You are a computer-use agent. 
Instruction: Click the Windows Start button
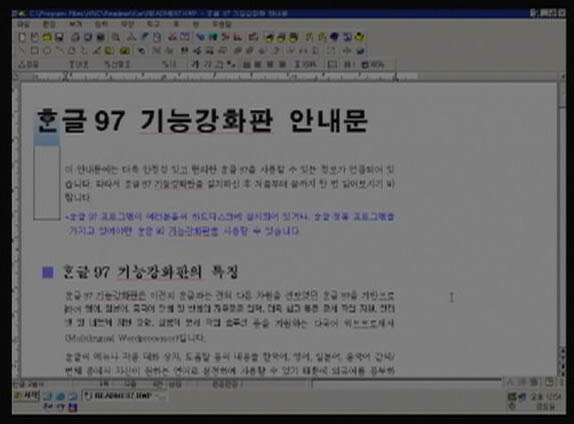pyautogui.click(x=26, y=395)
